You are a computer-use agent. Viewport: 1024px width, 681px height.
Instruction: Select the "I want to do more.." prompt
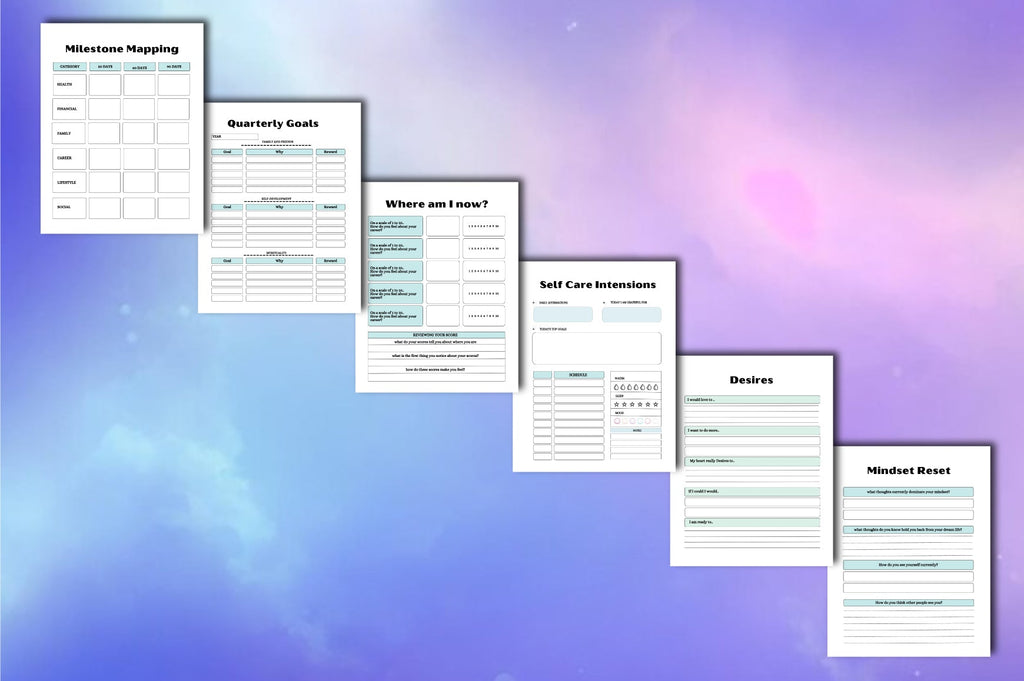(752, 430)
